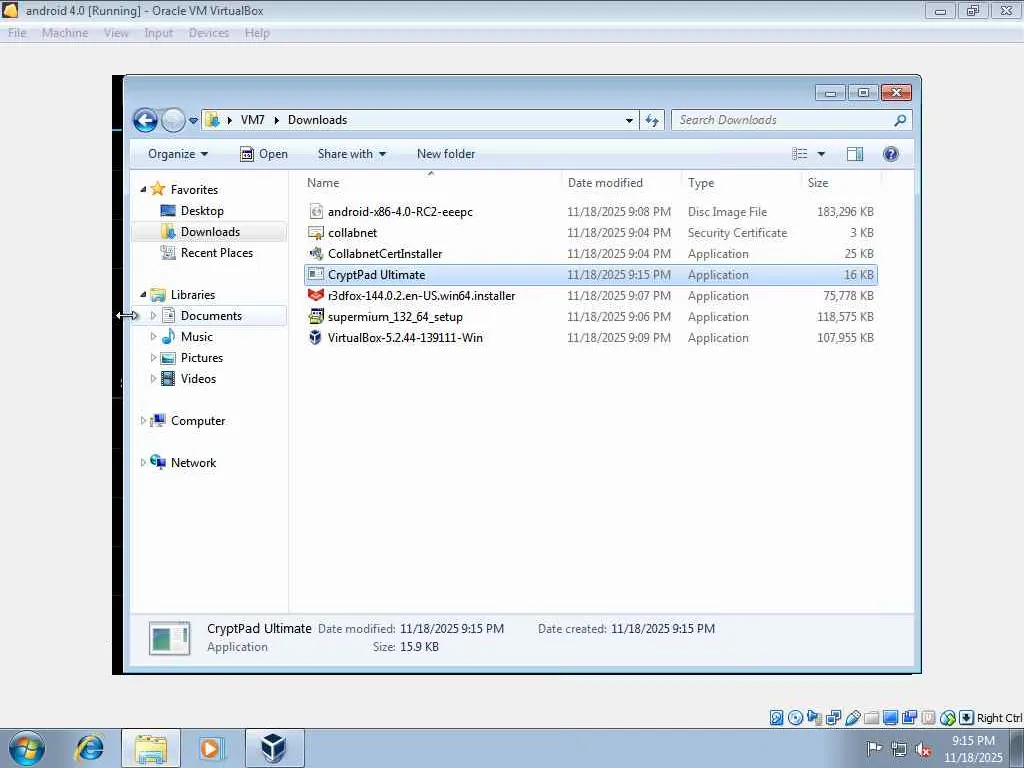Collapse the Favorites tree section

(143, 189)
